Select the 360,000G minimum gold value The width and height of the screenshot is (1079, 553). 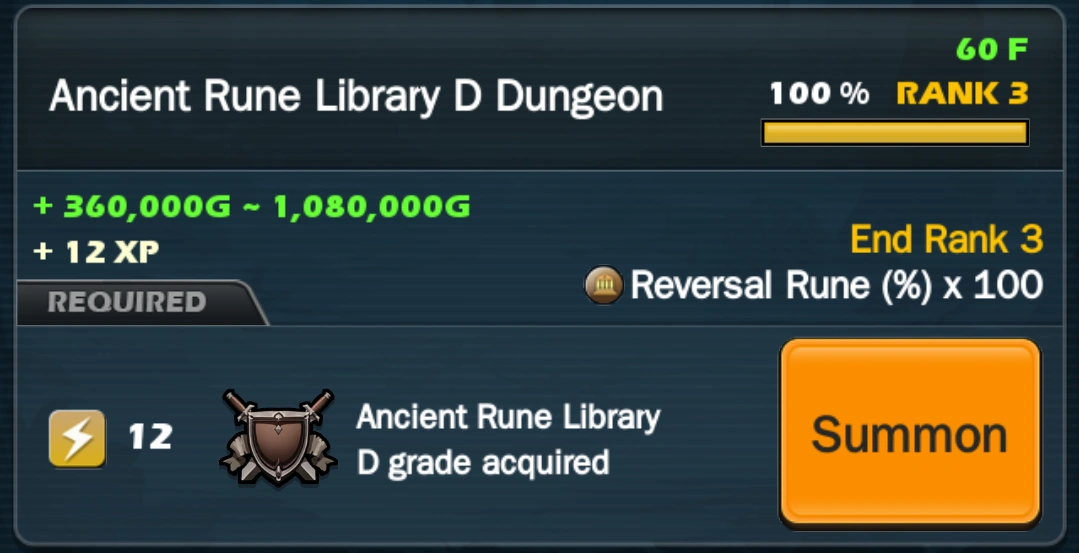(x=147, y=206)
